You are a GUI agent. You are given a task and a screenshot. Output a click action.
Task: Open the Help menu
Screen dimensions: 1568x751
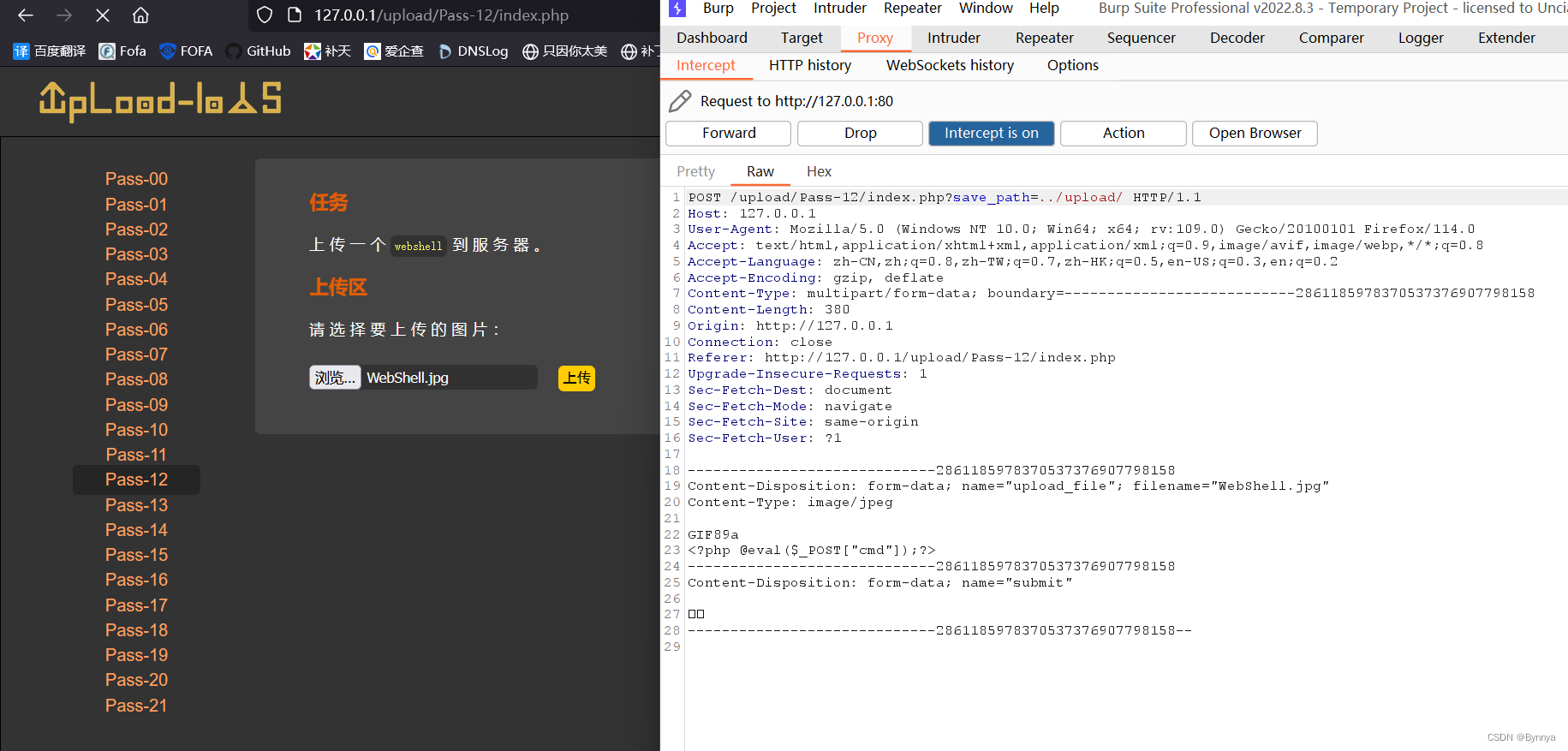1044,9
